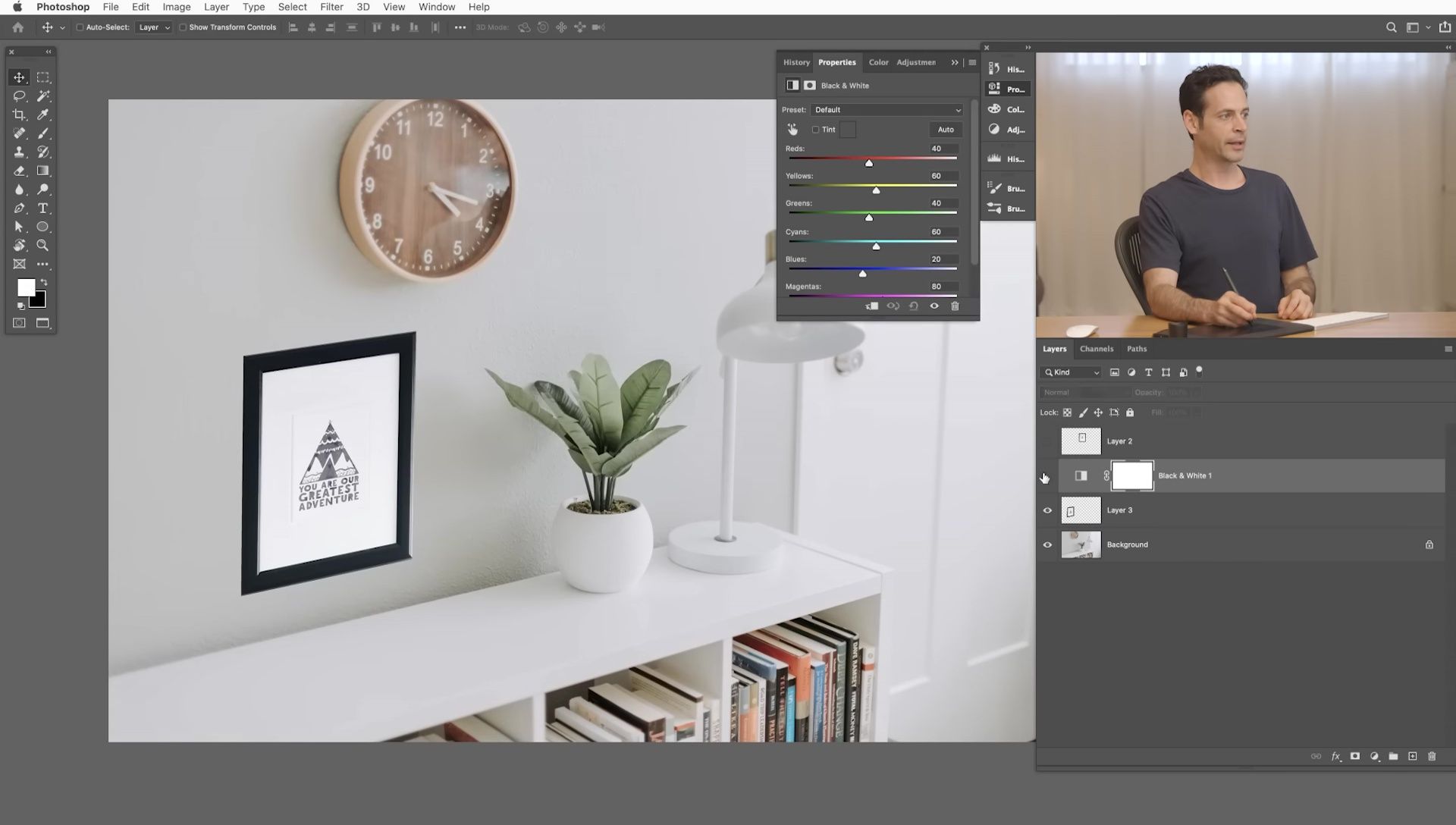
Task: Open Properties panel flyout menu
Action: [x=972, y=62]
